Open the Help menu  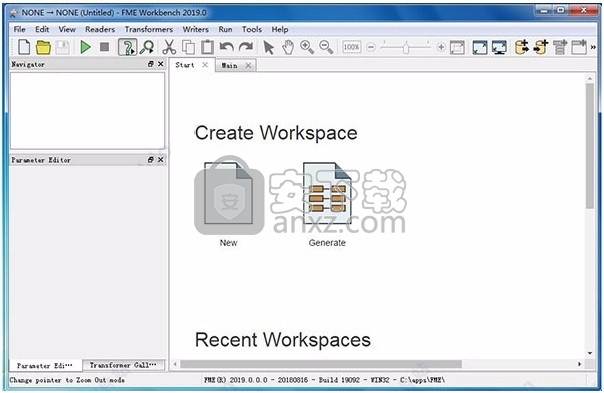point(280,29)
